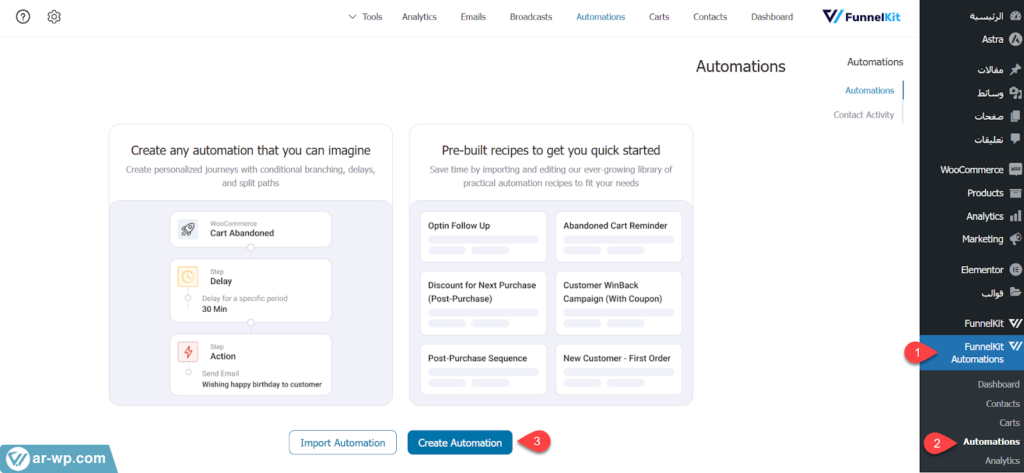This screenshot has width=1024, height=473.
Task: Expand the Tools dropdown menu
Action: coord(365,17)
